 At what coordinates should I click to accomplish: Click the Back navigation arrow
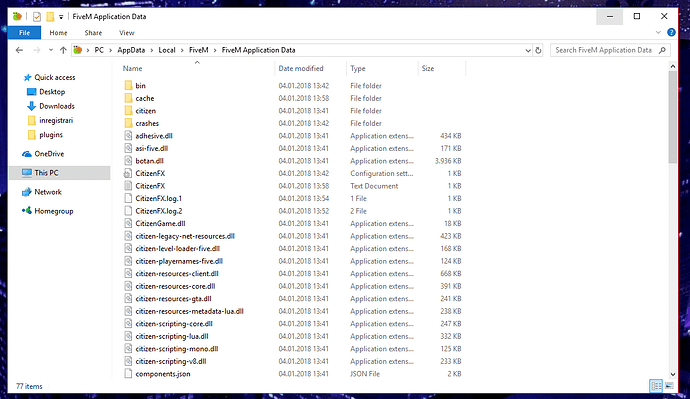(19, 50)
